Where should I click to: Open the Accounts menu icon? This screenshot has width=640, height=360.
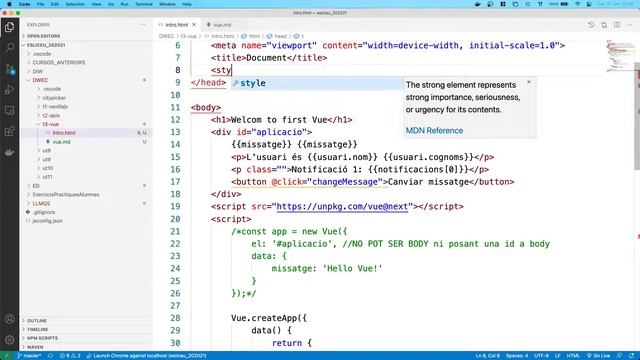tap(9, 319)
